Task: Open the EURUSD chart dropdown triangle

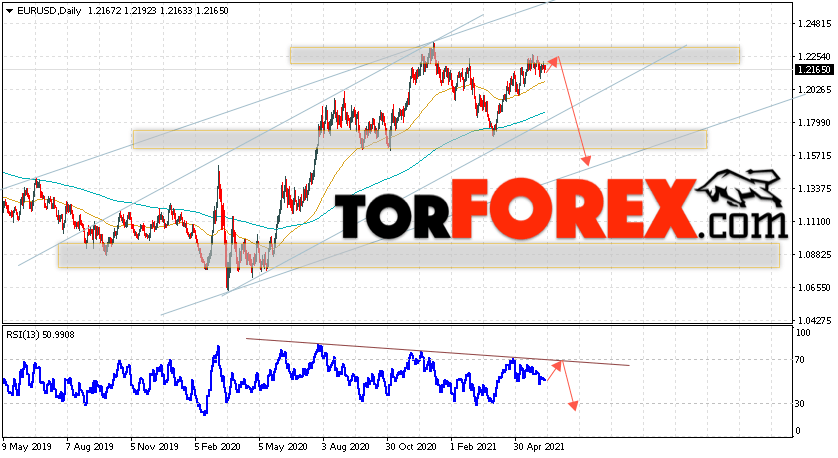Action: tap(9, 11)
